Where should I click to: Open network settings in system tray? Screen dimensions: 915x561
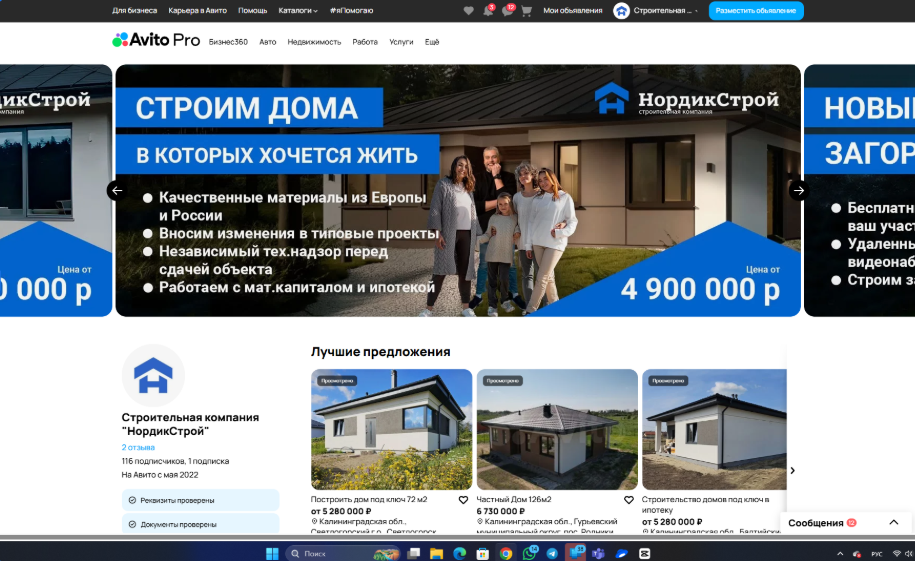[896, 553]
